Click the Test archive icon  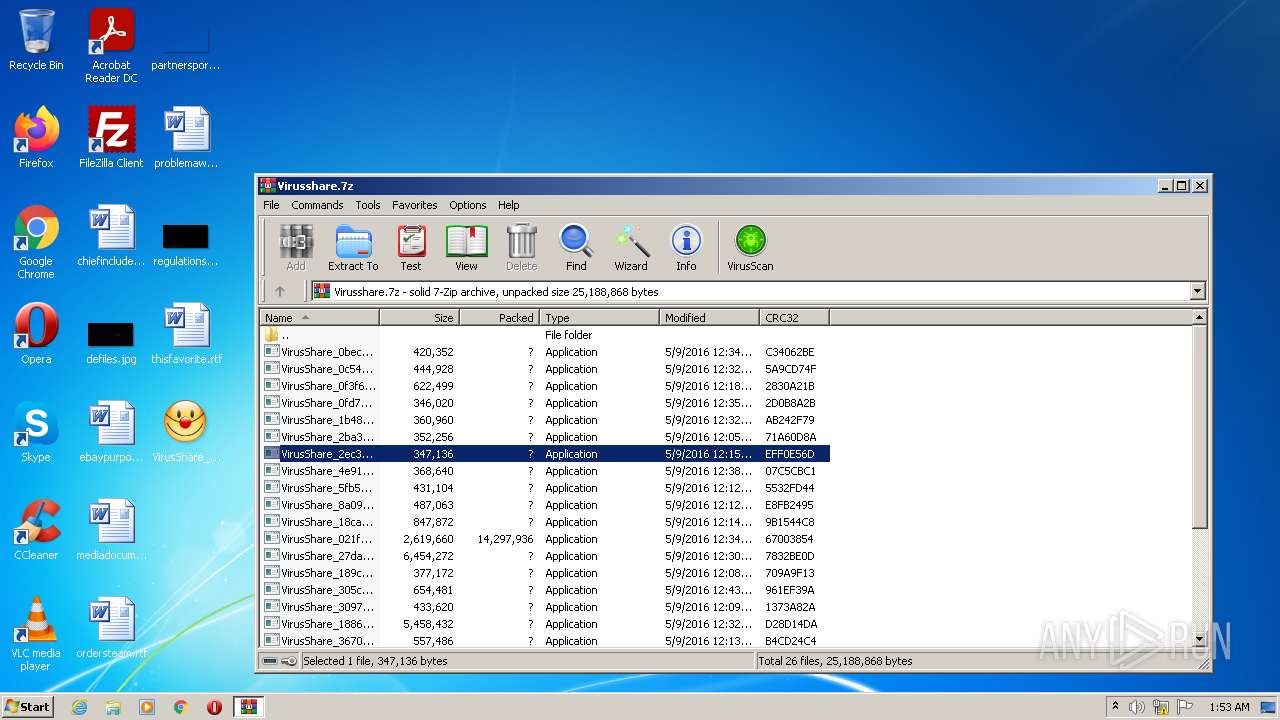[411, 247]
